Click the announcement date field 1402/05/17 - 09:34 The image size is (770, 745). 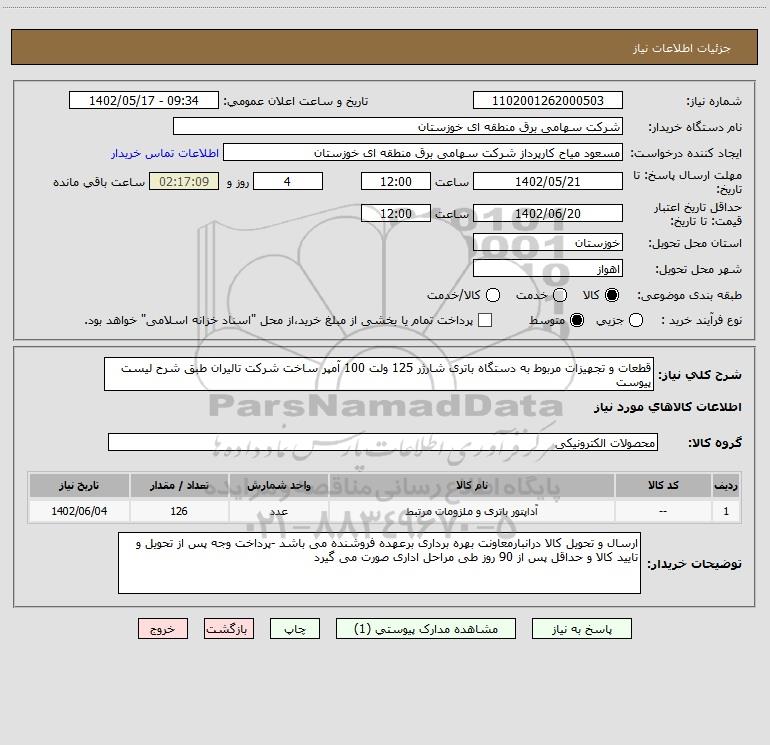(143, 100)
